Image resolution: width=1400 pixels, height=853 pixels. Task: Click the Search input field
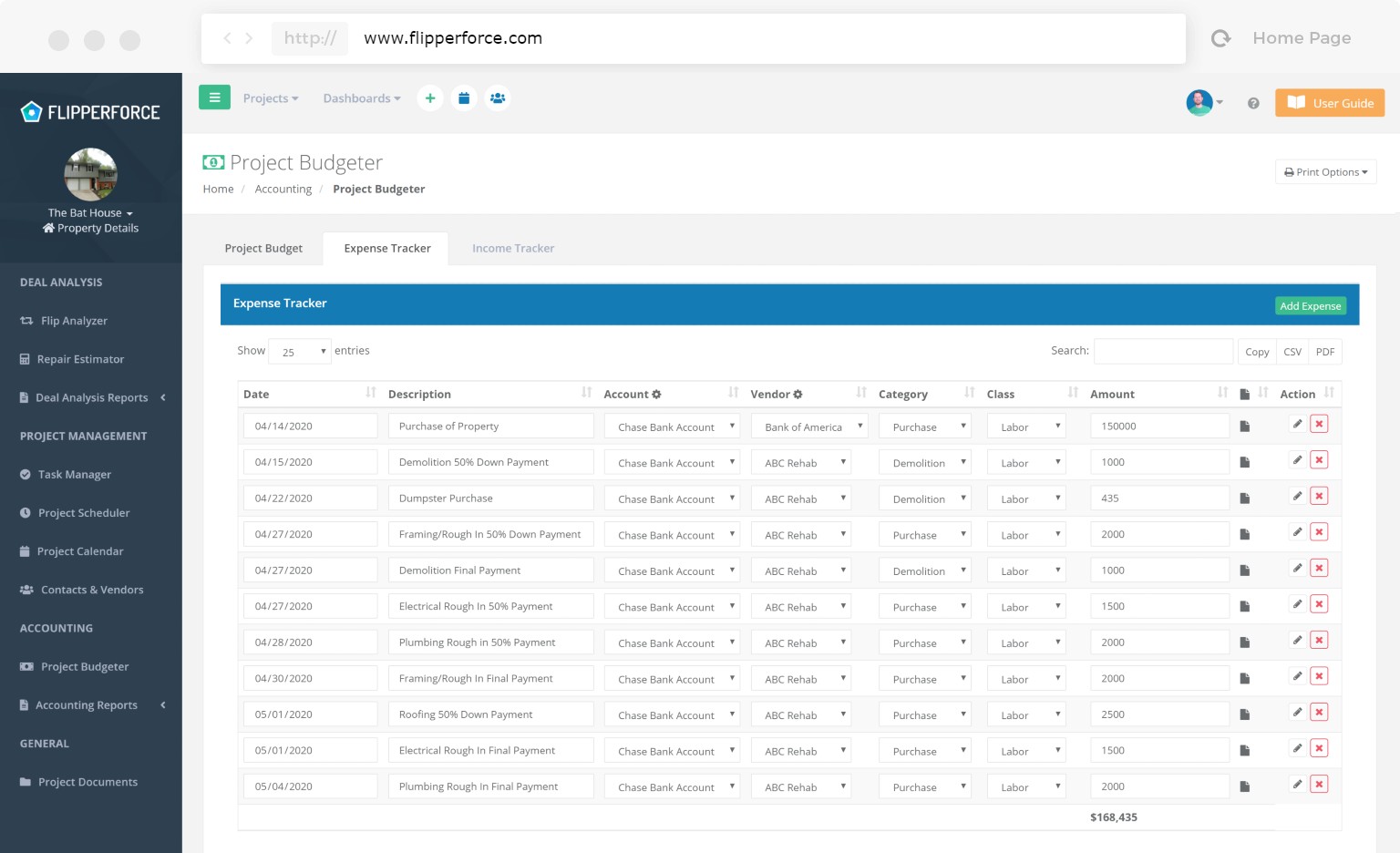[x=1163, y=351]
